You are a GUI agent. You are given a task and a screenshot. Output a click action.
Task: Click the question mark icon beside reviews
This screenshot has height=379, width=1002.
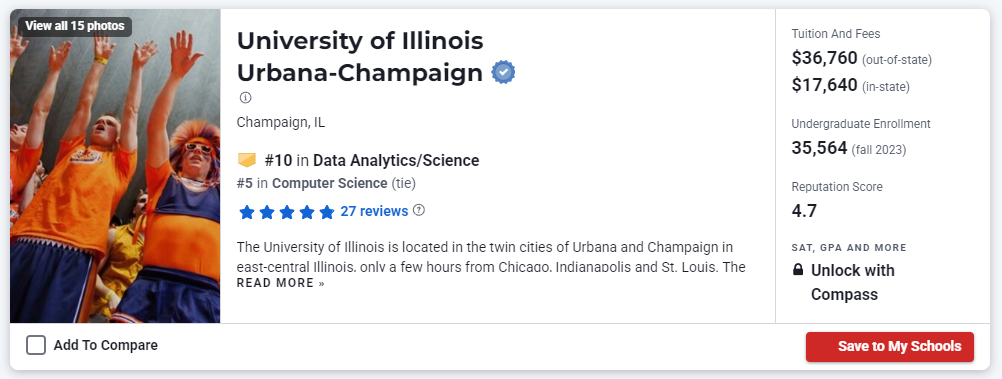tap(419, 210)
